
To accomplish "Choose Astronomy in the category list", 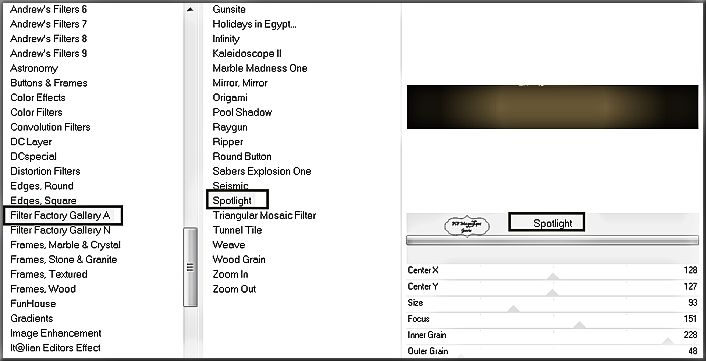I will click(34, 68).
